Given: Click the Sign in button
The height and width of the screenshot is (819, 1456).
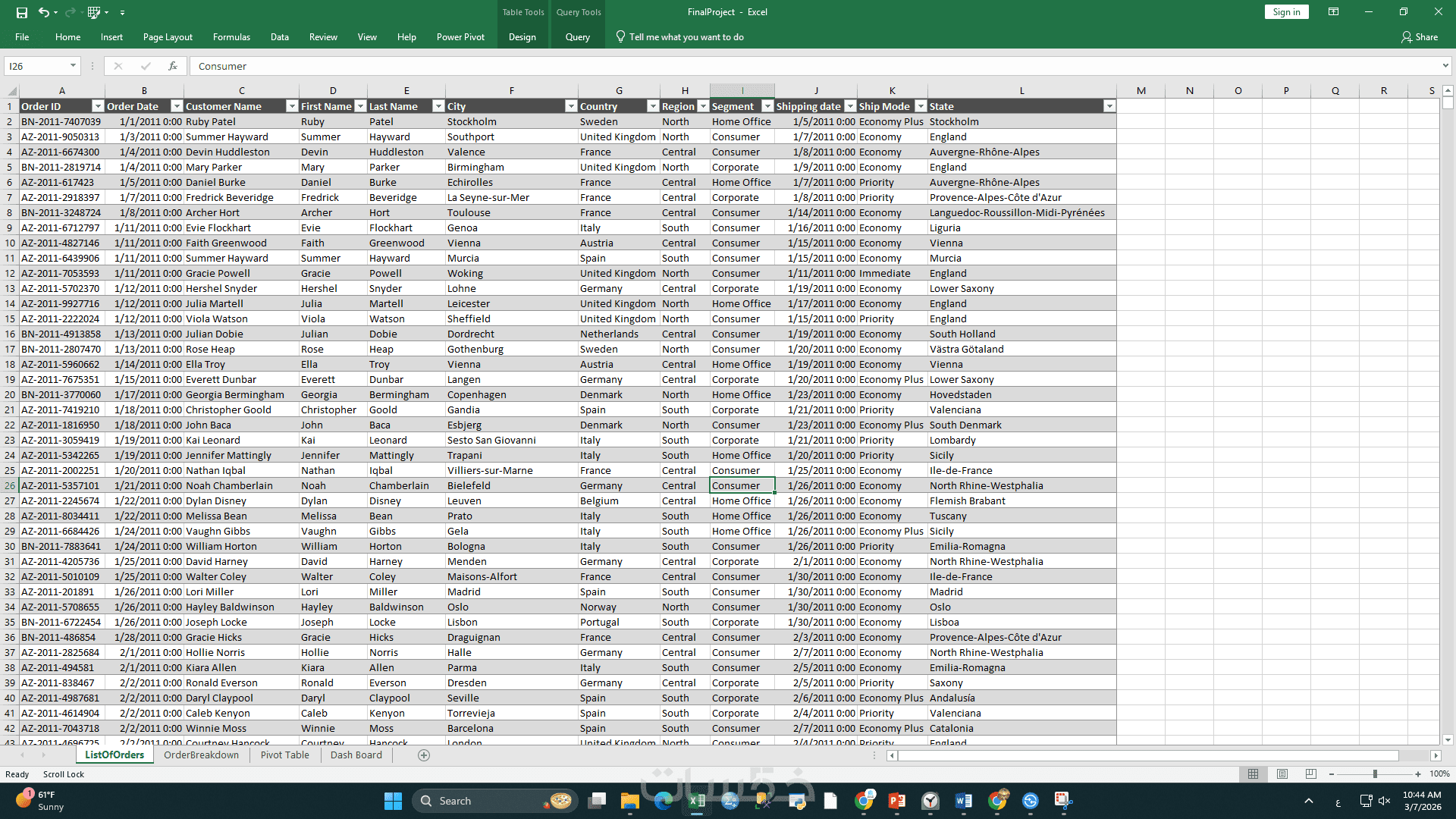Looking at the screenshot, I should pyautogui.click(x=1286, y=12).
